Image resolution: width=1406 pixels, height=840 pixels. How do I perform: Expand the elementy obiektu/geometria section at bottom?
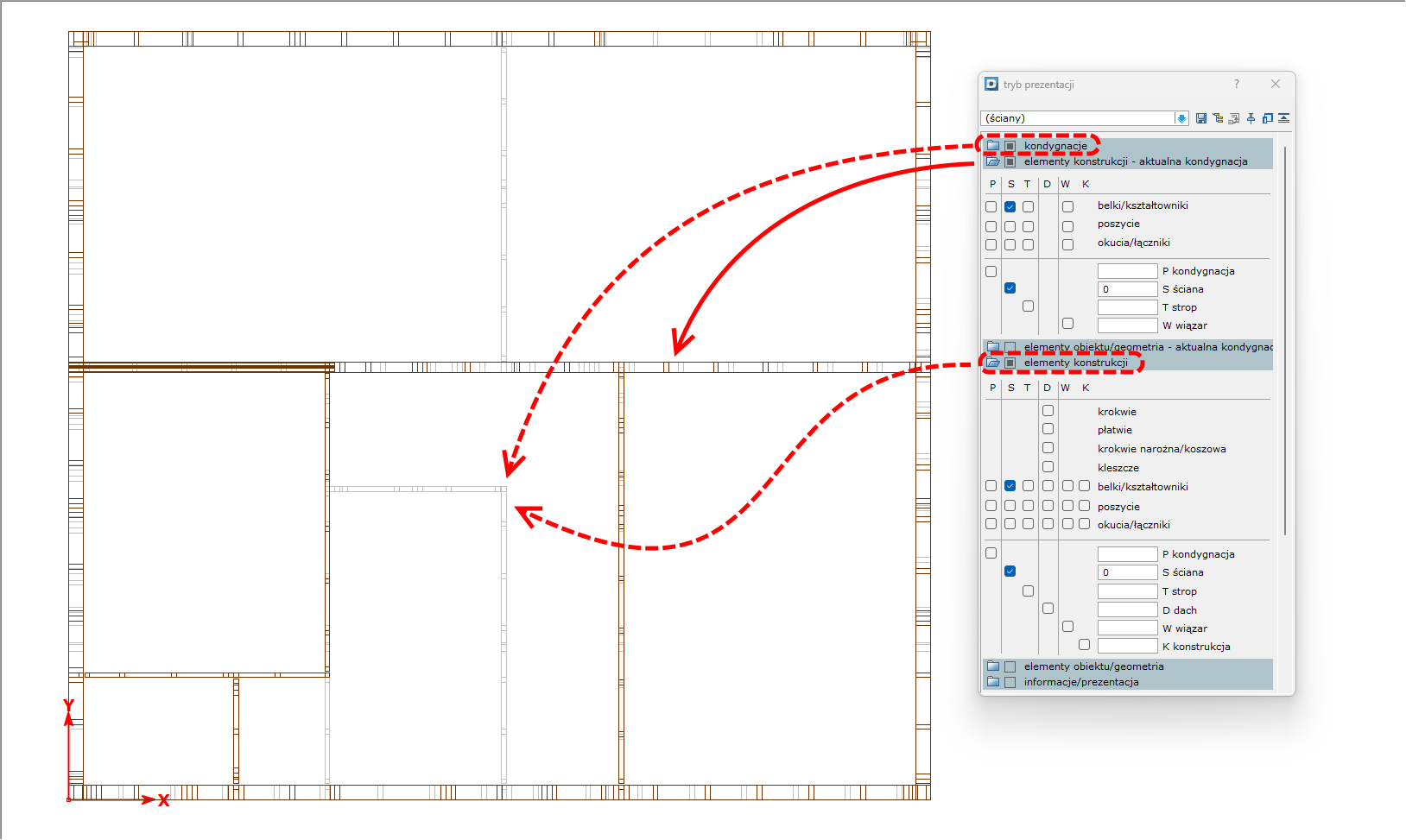coord(993,666)
